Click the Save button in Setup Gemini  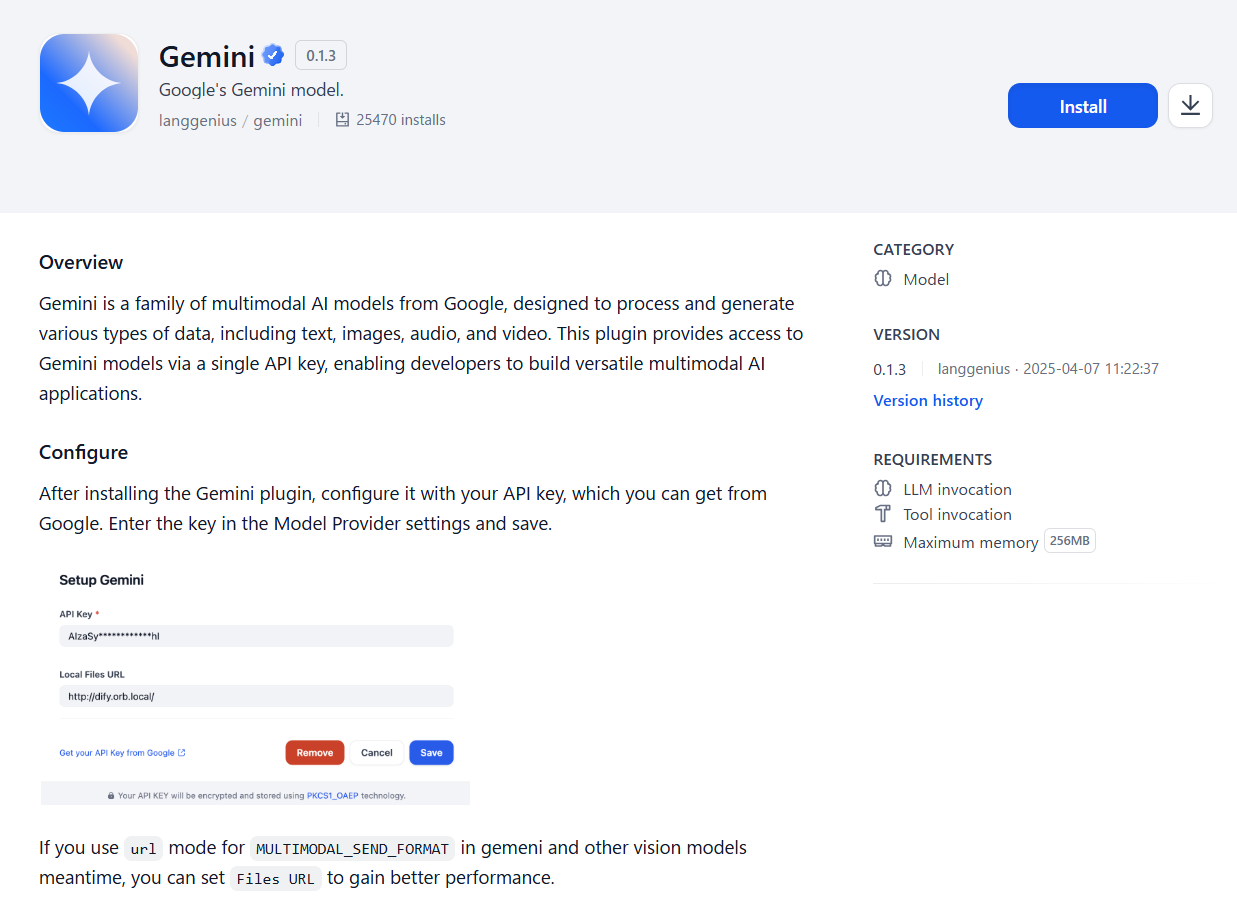pos(431,752)
